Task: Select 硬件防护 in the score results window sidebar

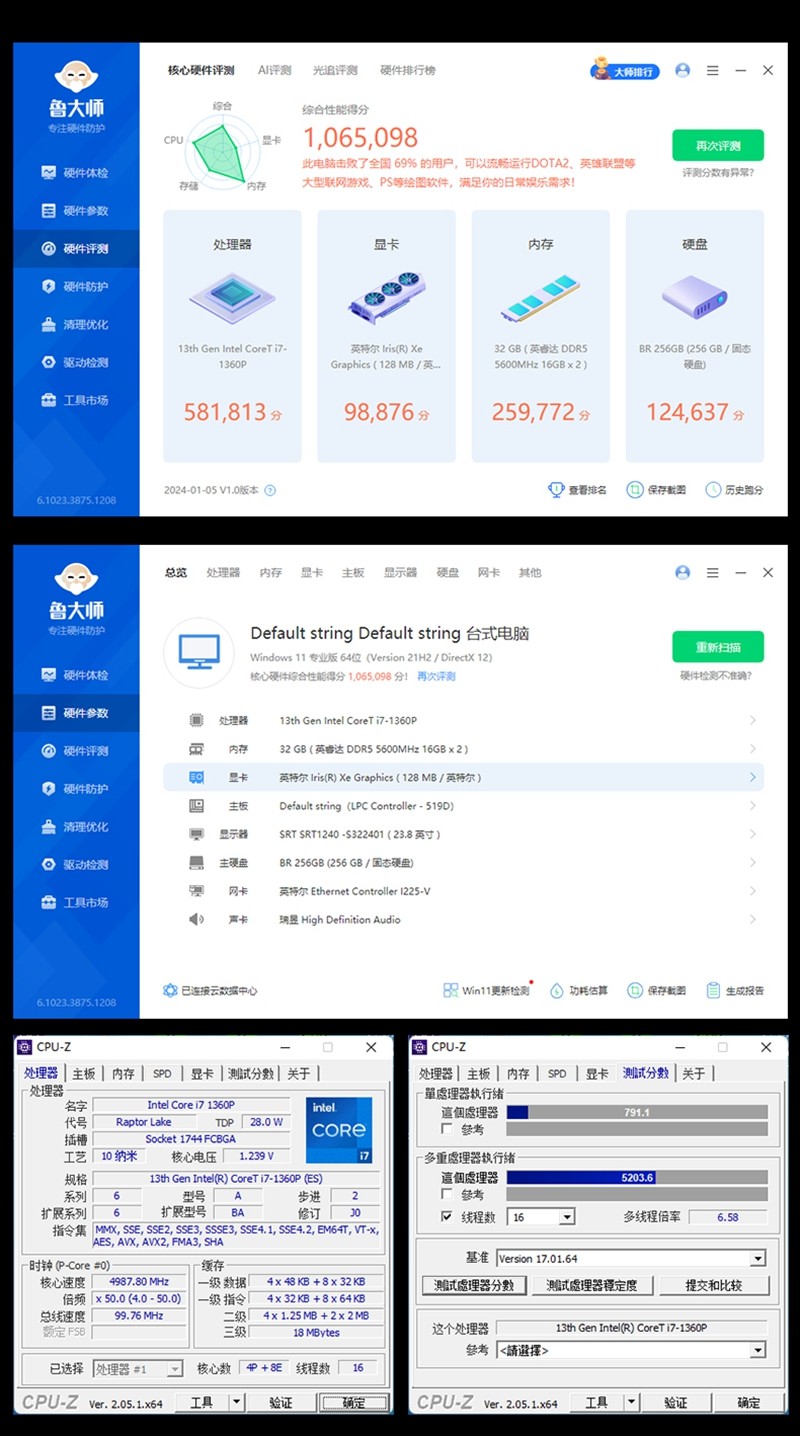Action: tap(76, 287)
